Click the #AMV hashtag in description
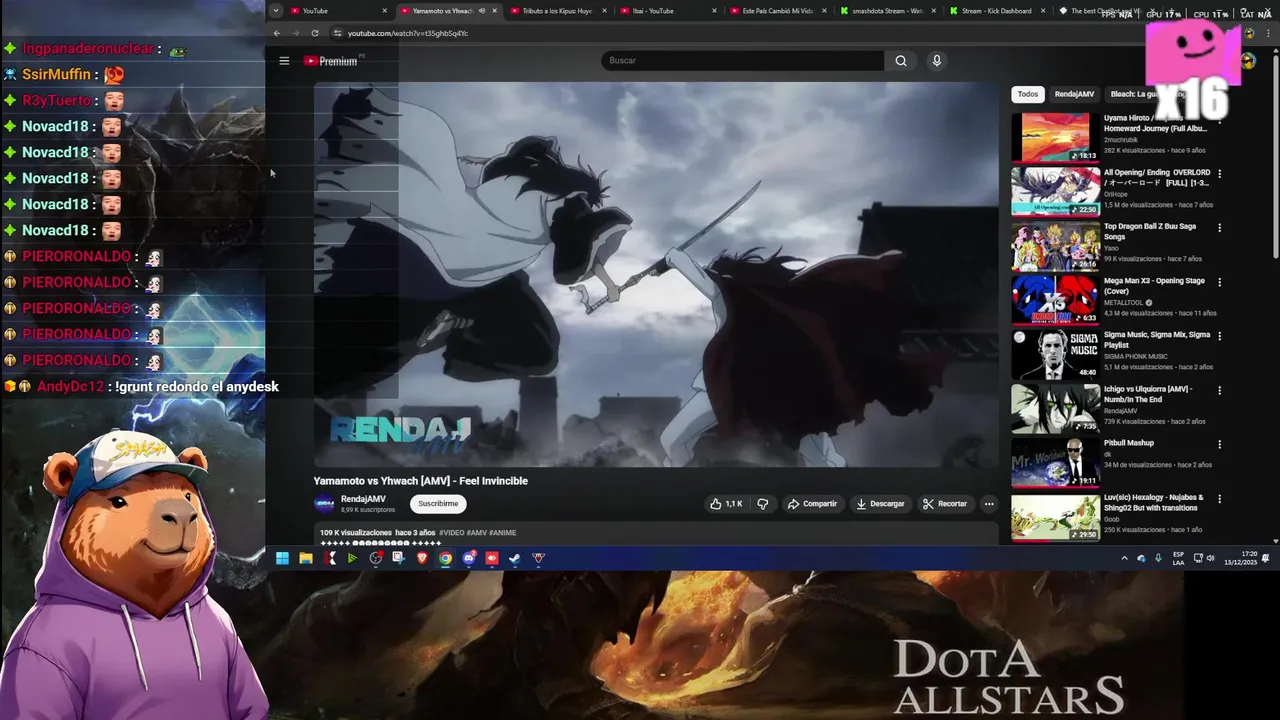Viewport: 1280px width, 720px height. (476, 533)
